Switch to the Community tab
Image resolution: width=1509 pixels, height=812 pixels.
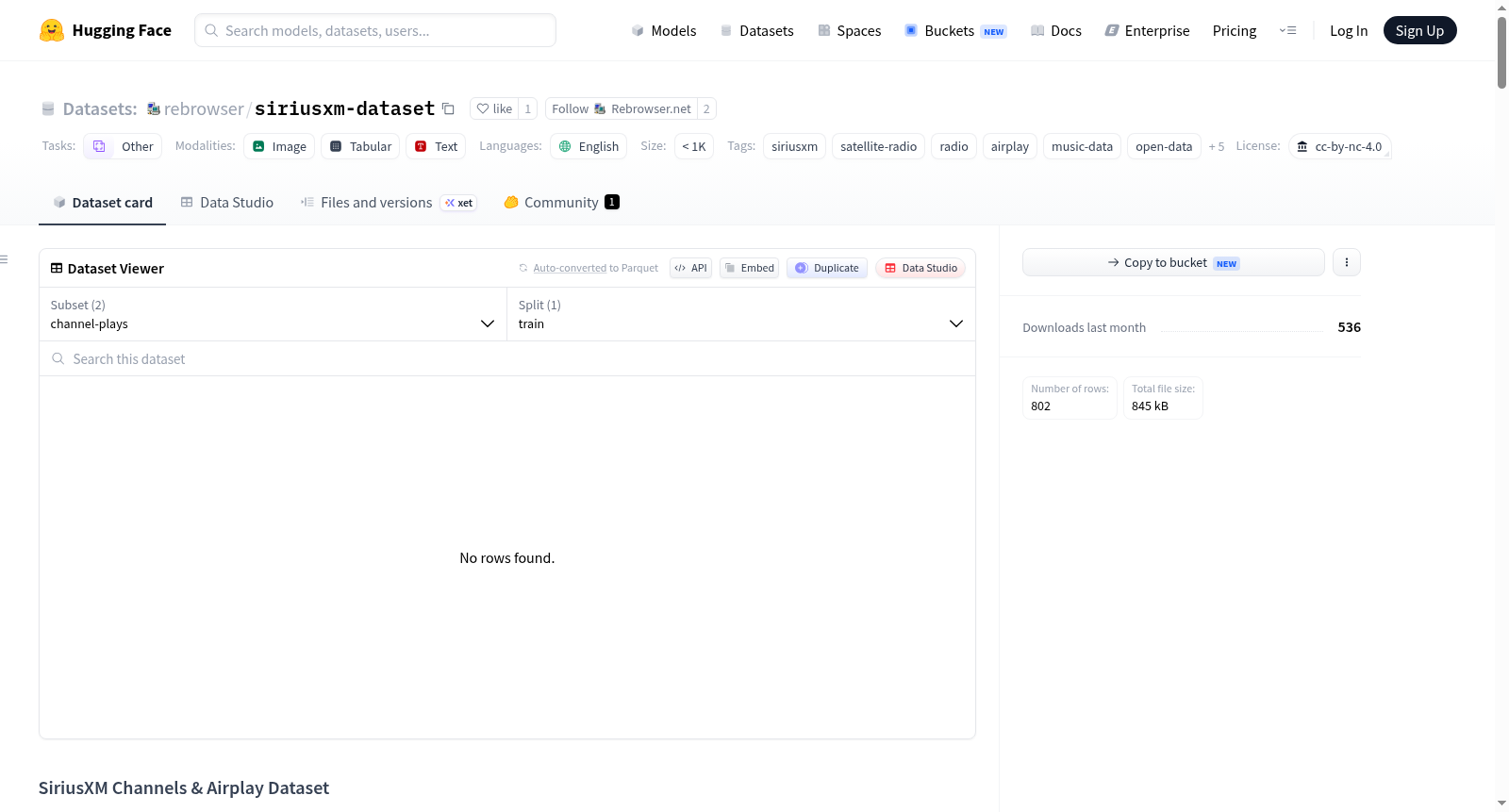[x=561, y=202]
